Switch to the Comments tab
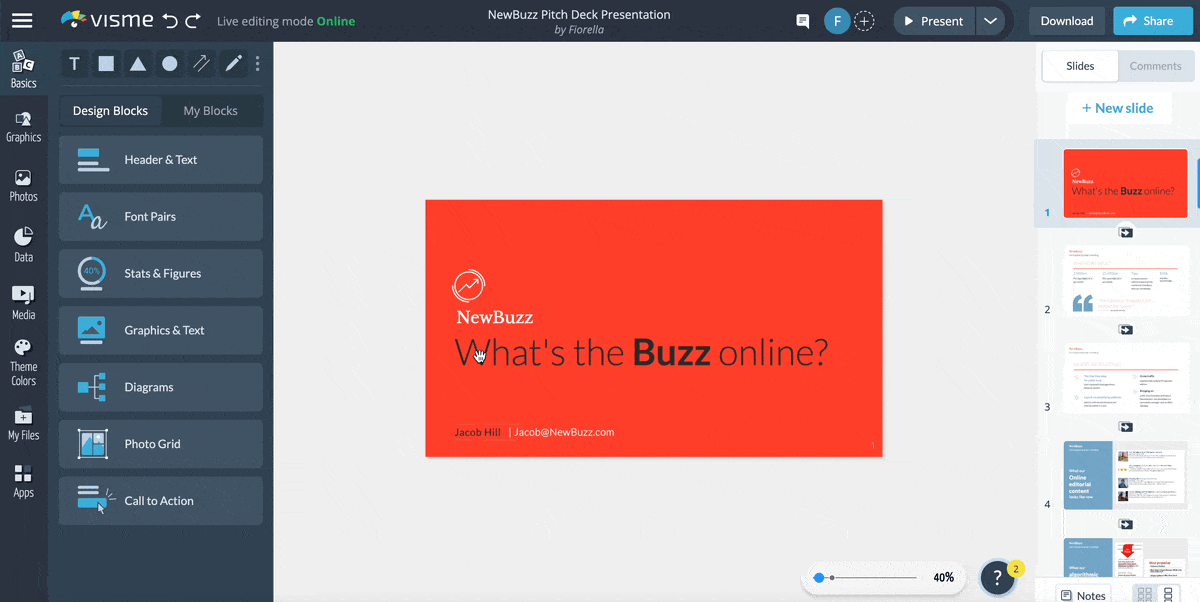1200x602 pixels. 1156,66
